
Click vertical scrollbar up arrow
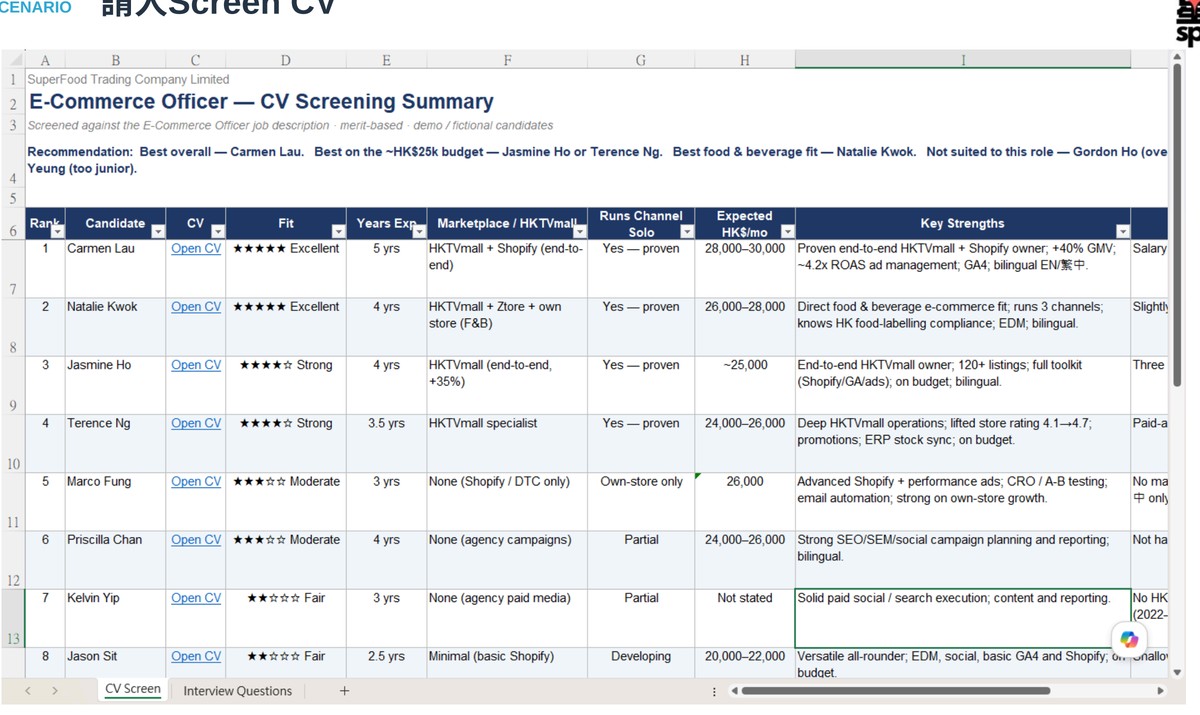[1176, 57]
